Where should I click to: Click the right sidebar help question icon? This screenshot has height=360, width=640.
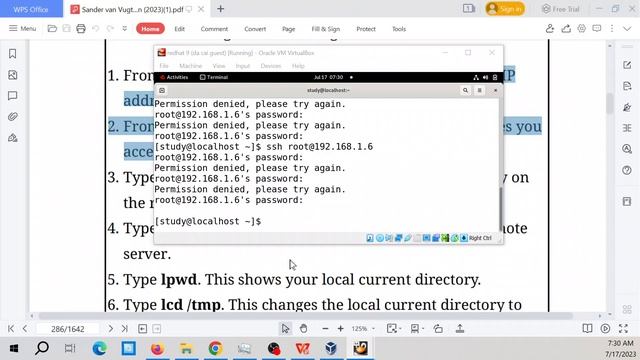[627, 170]
